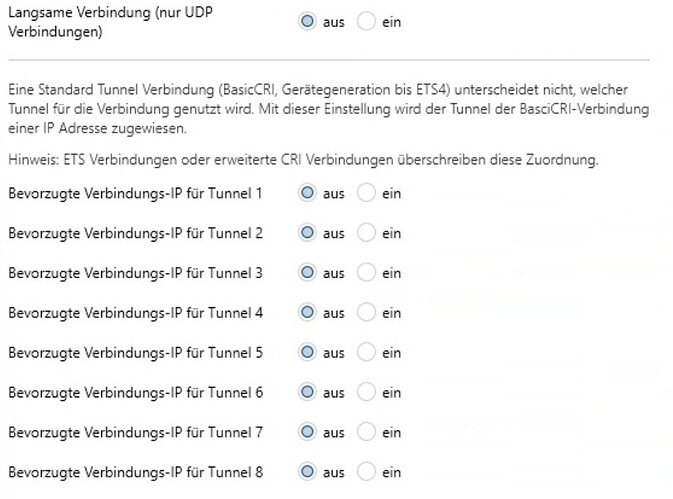Click the 'Bevorzugte Verbindungs-IP für Tunnel 1' label
This screenshot has width=673, height=499.
(x=135, y=193)
